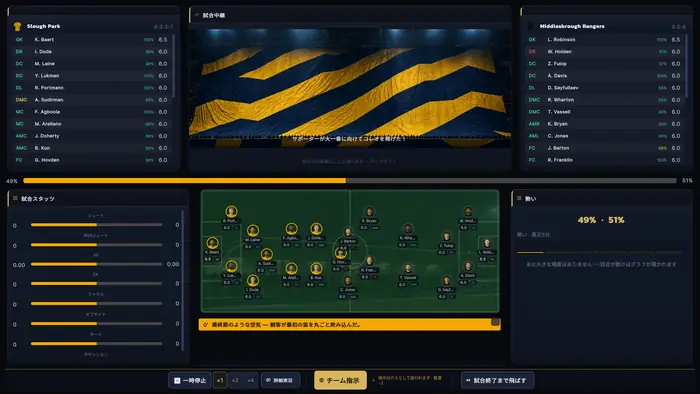
Task: Skip to full time with 試合終了まで飛ばす
Action: 497,380
